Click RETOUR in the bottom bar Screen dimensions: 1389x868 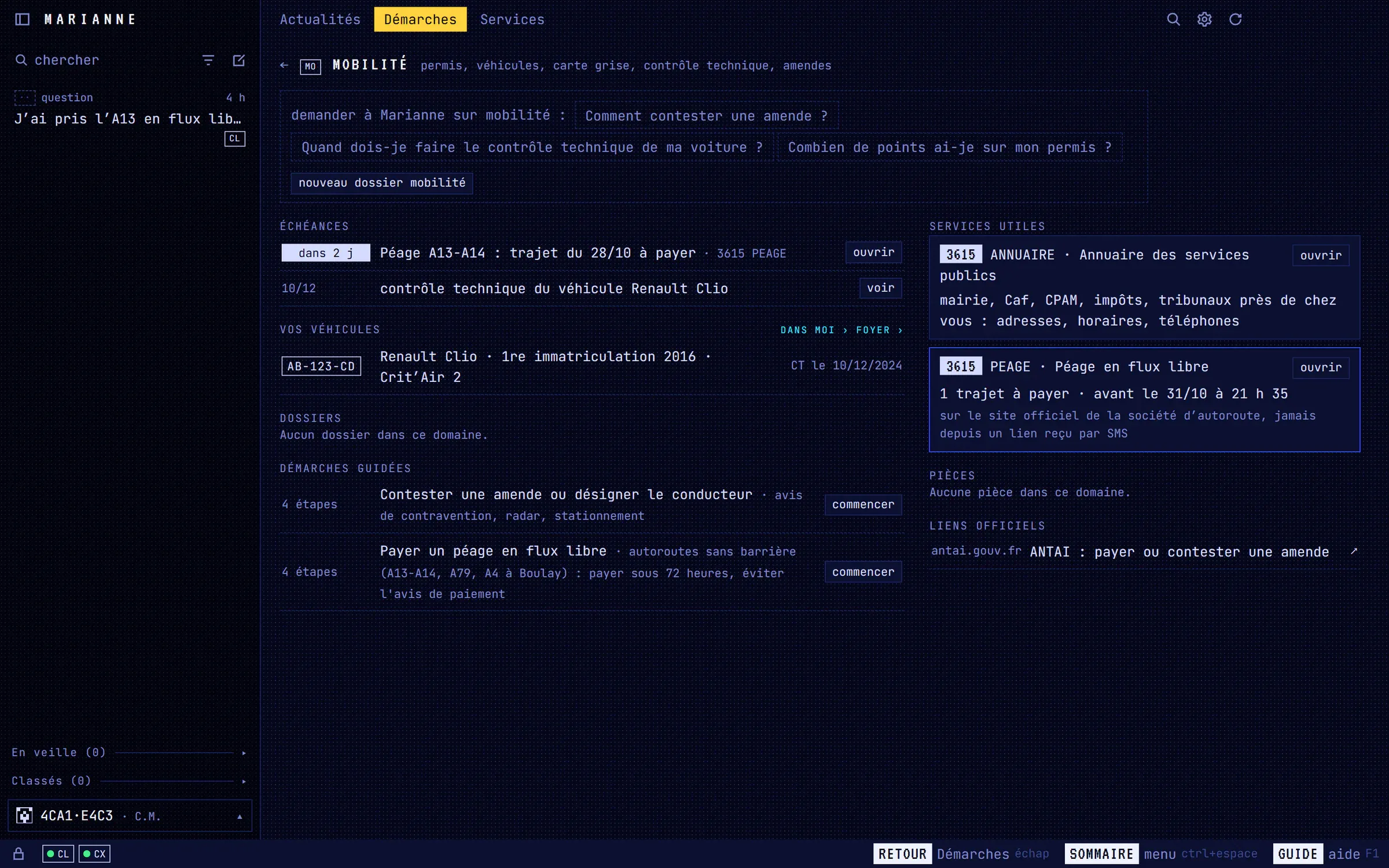coord(902,854)
